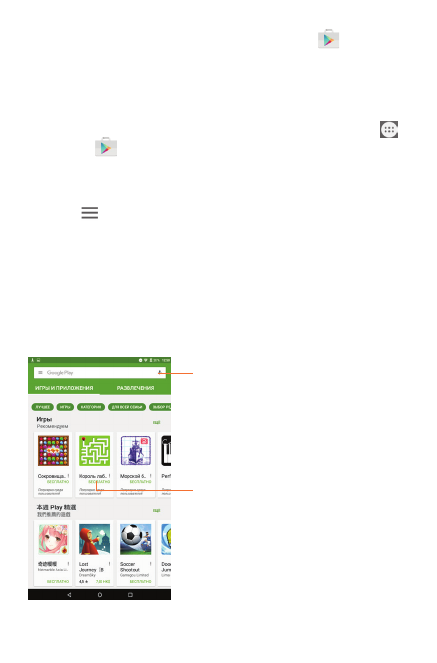
Task: Open the three-dot menu on Lost Journey card
Action: [109, 564]
